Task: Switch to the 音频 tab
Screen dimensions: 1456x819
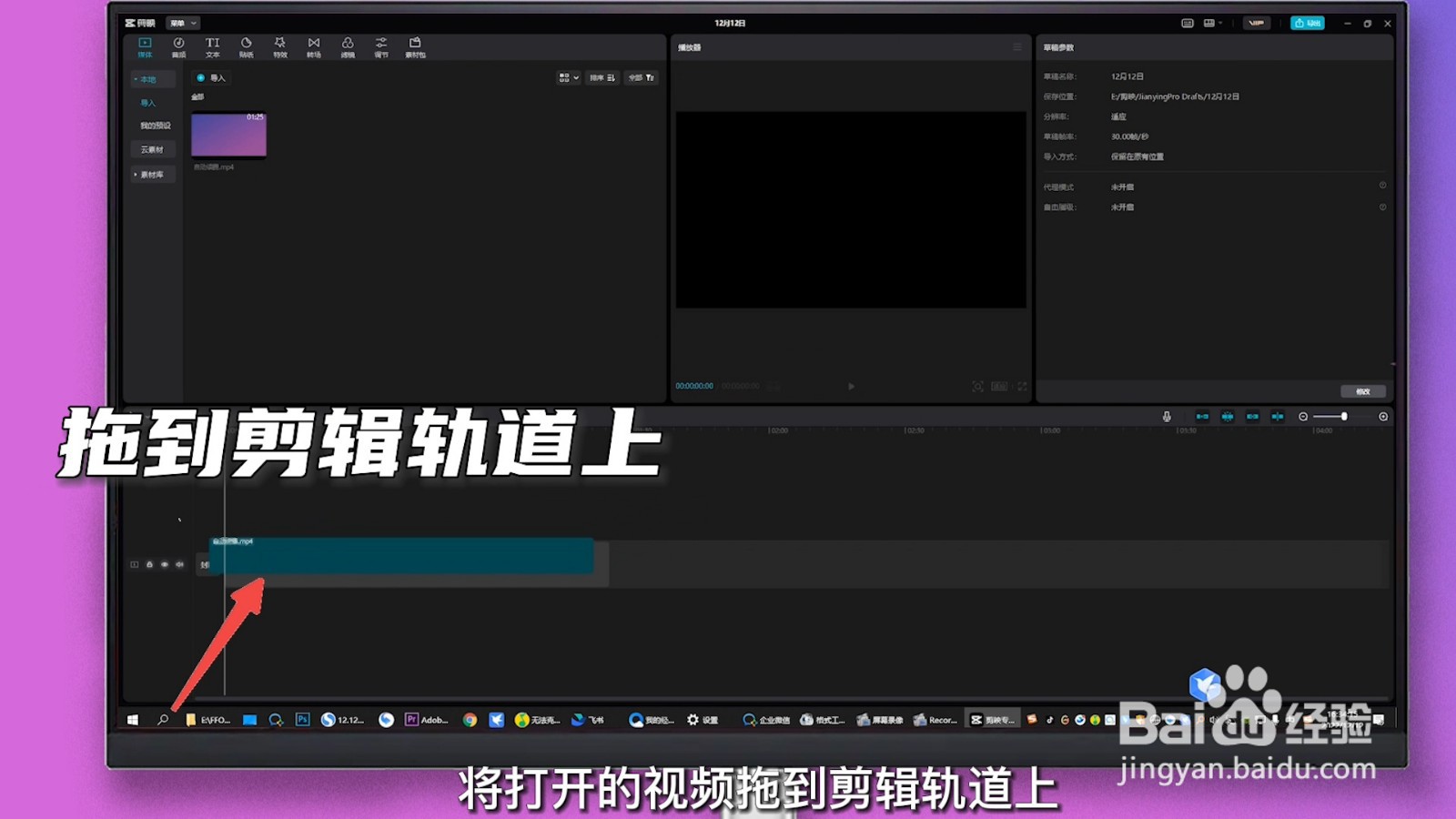Action: point(177,46)
